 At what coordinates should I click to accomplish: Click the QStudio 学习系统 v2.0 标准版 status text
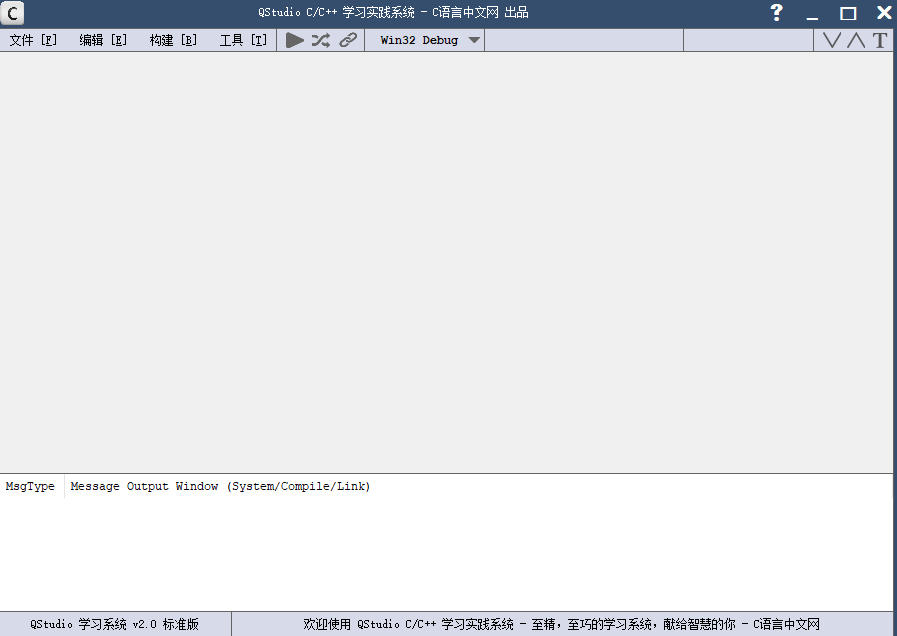pos(114,624)
